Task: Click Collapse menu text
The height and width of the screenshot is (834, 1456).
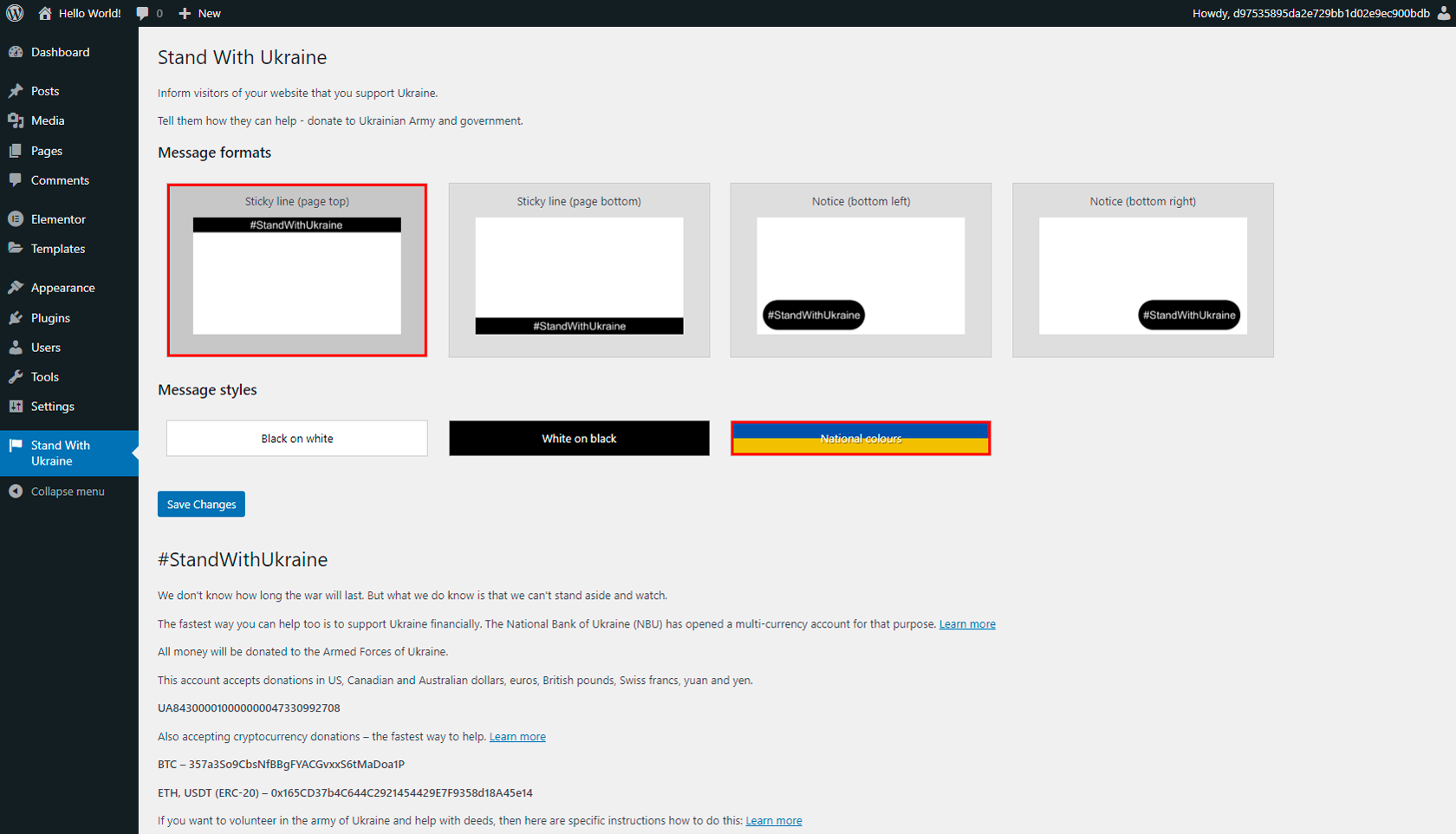Action: 68,492
